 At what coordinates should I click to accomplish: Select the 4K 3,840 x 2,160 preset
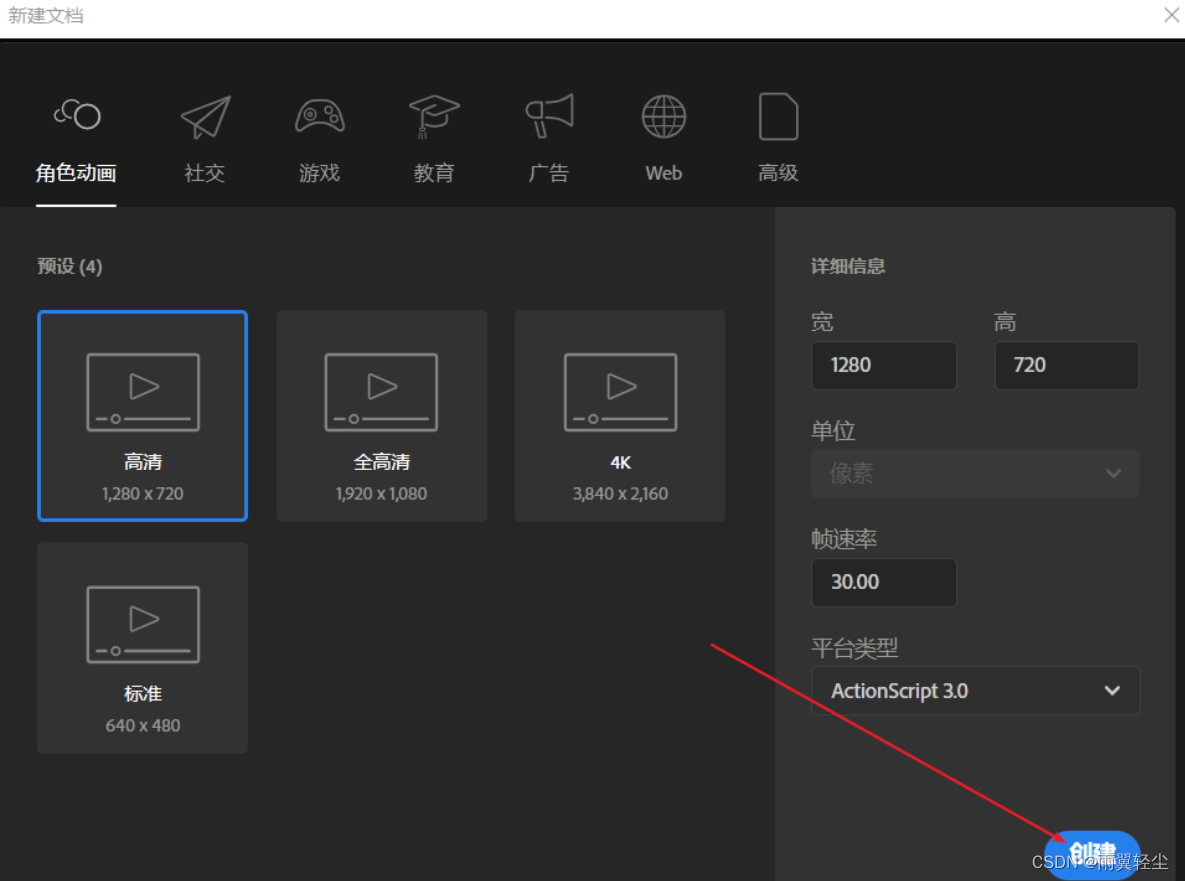(620, 416)
